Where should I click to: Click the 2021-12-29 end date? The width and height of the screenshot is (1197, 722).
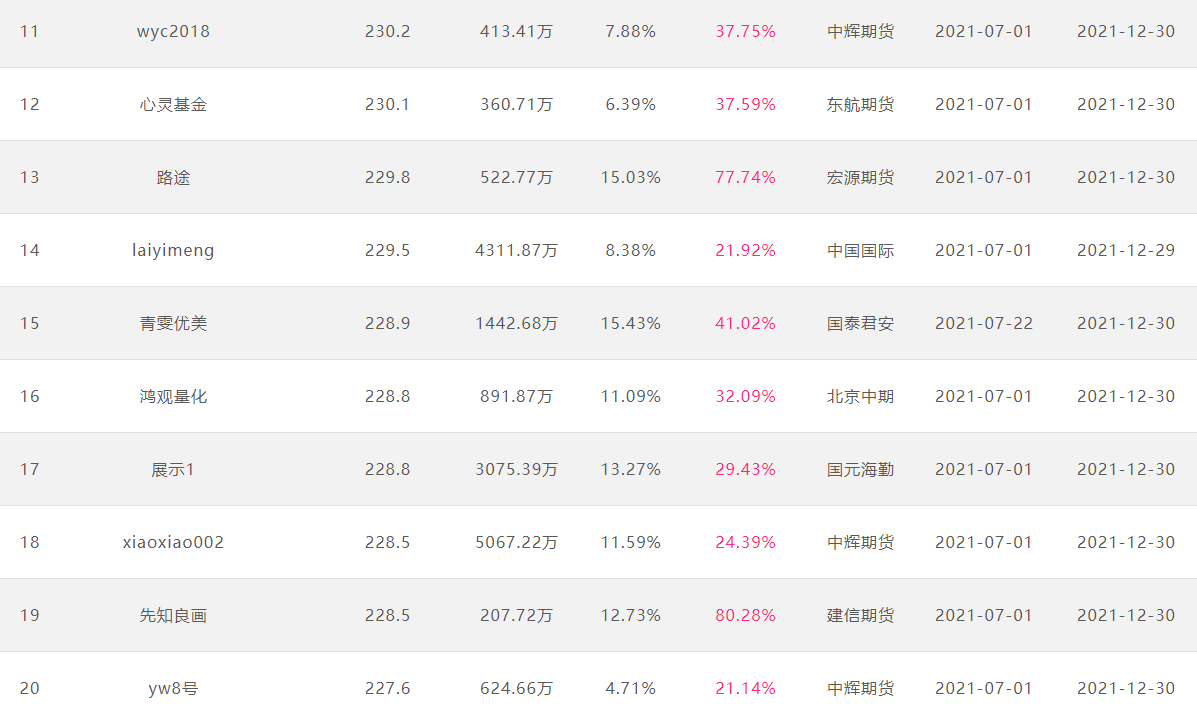pyautogui.click(x=1126, y=250)
